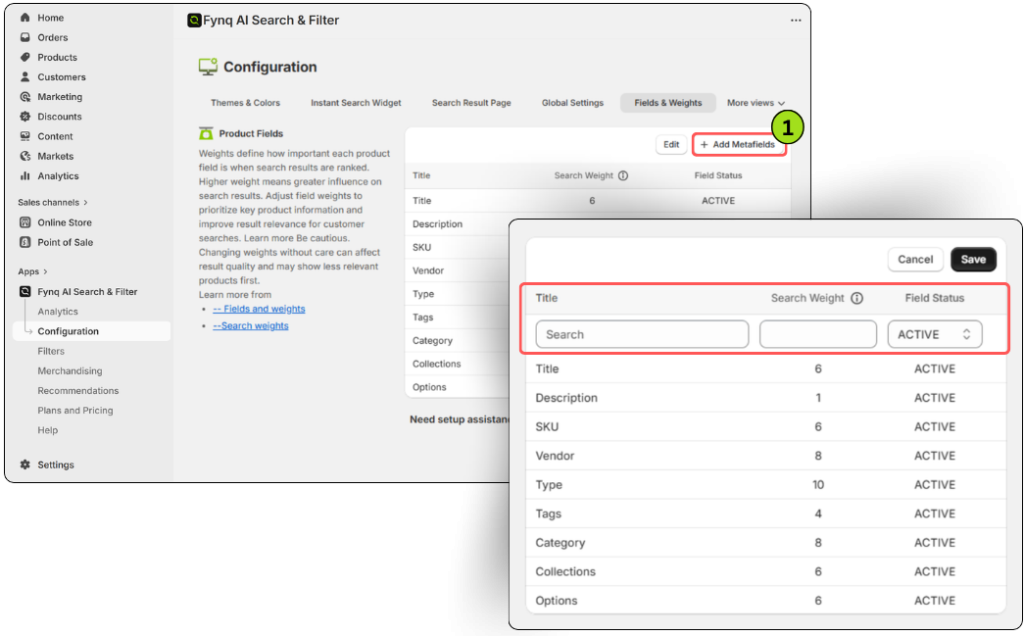
Task: Open Filters submenu item
Action: [x=51, y=351]
